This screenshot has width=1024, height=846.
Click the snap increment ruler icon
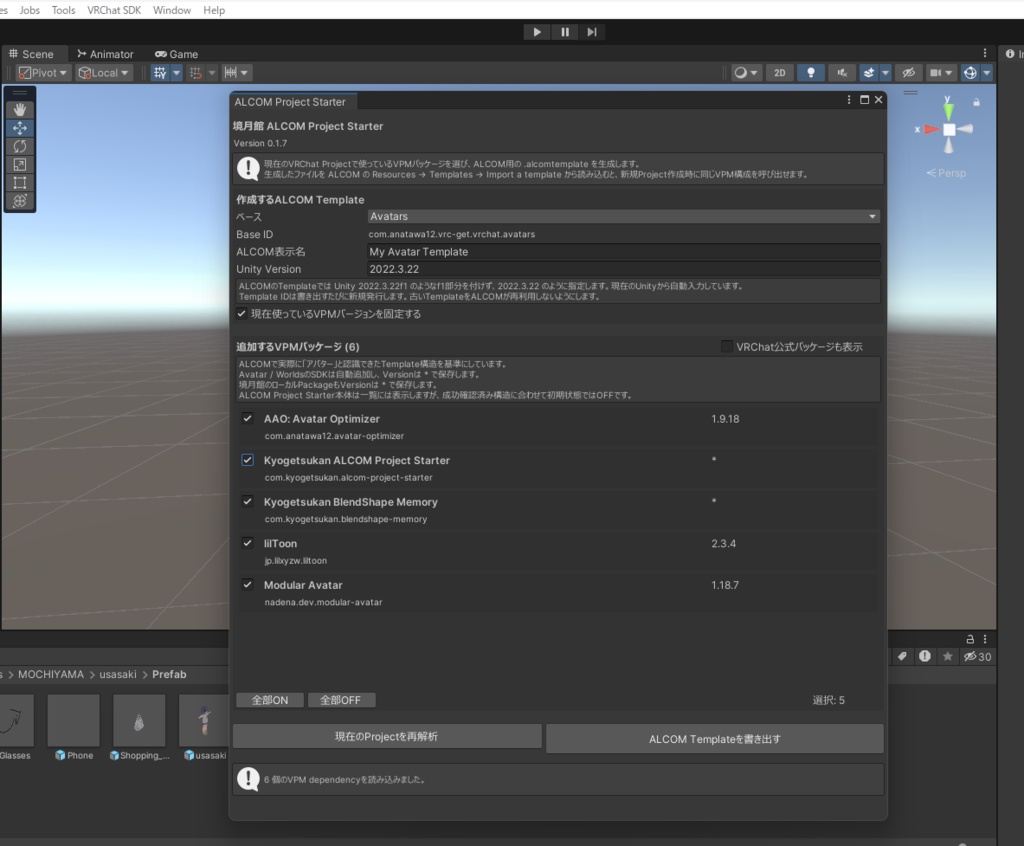231,73
